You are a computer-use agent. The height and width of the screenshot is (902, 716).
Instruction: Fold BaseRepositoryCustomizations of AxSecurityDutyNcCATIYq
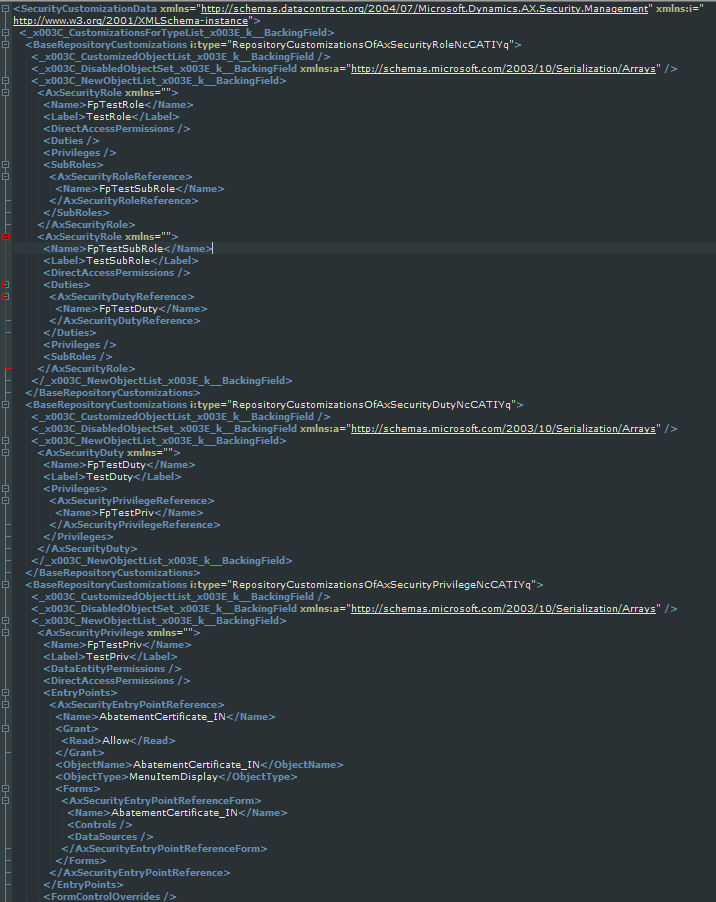pos(5,404)
